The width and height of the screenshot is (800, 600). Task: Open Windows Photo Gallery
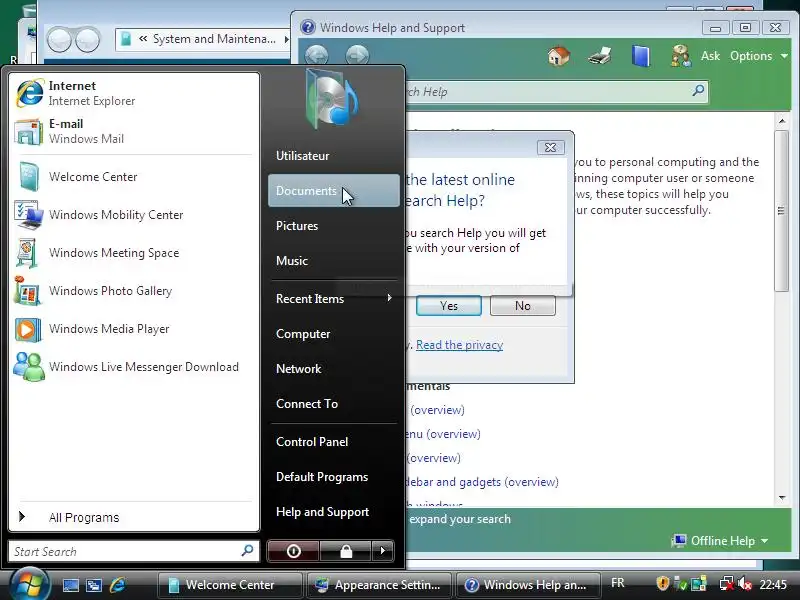point(135,291)
